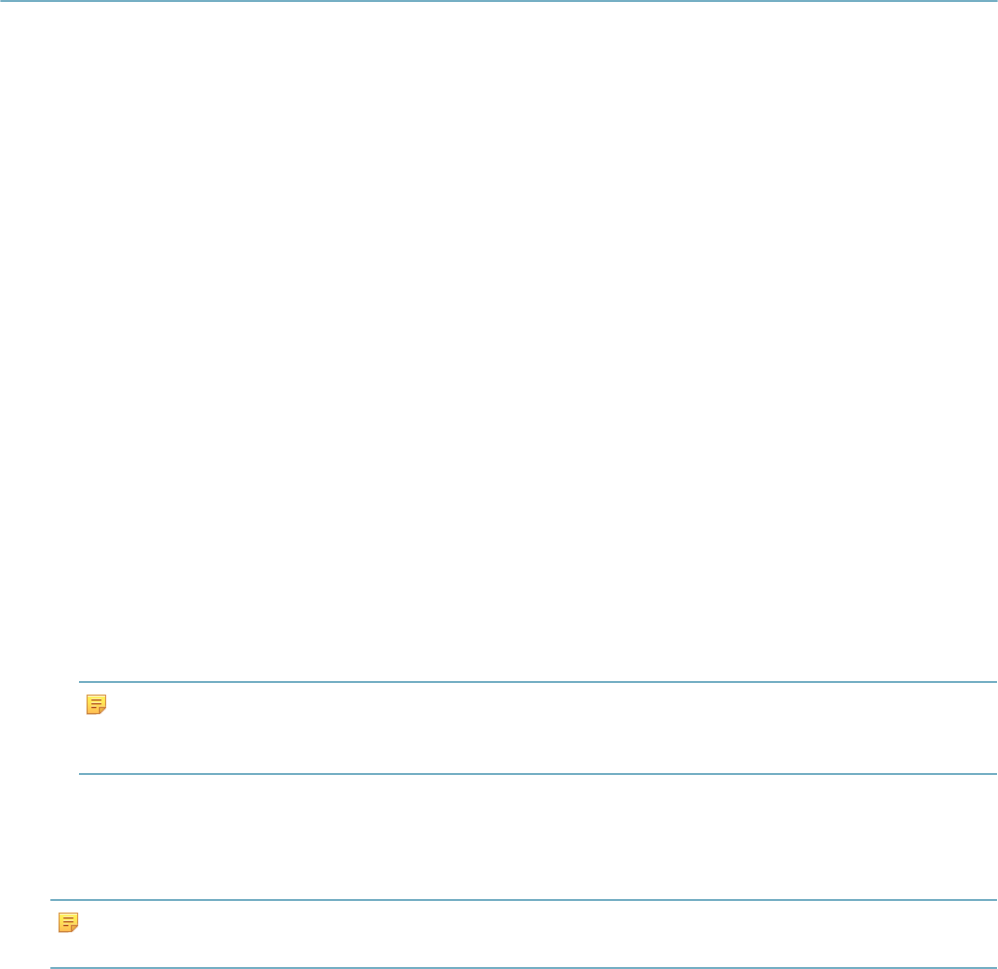The image size is (998, 969).
Task: Click the bottom-most yellow note icon
Action: coord(68,922)
